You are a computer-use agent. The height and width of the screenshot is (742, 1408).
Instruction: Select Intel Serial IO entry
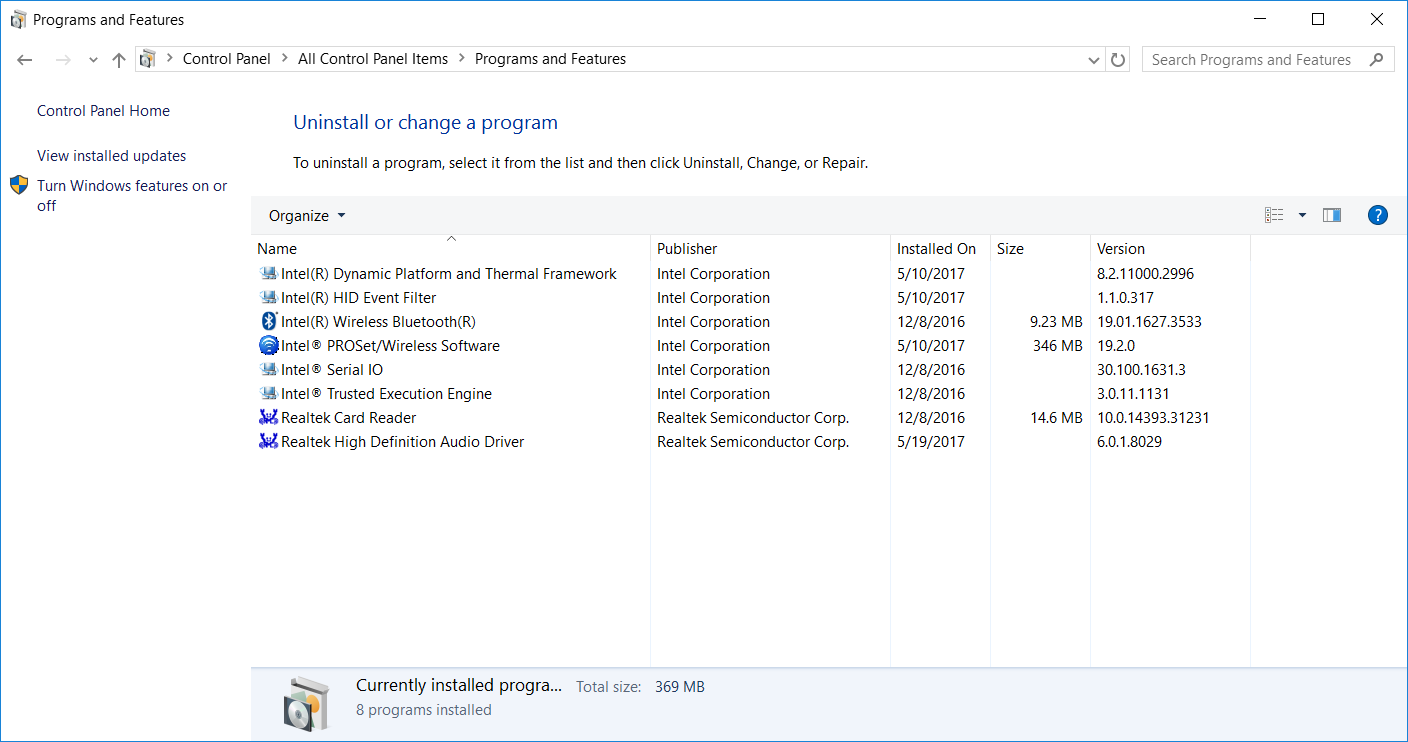[332, 370]
